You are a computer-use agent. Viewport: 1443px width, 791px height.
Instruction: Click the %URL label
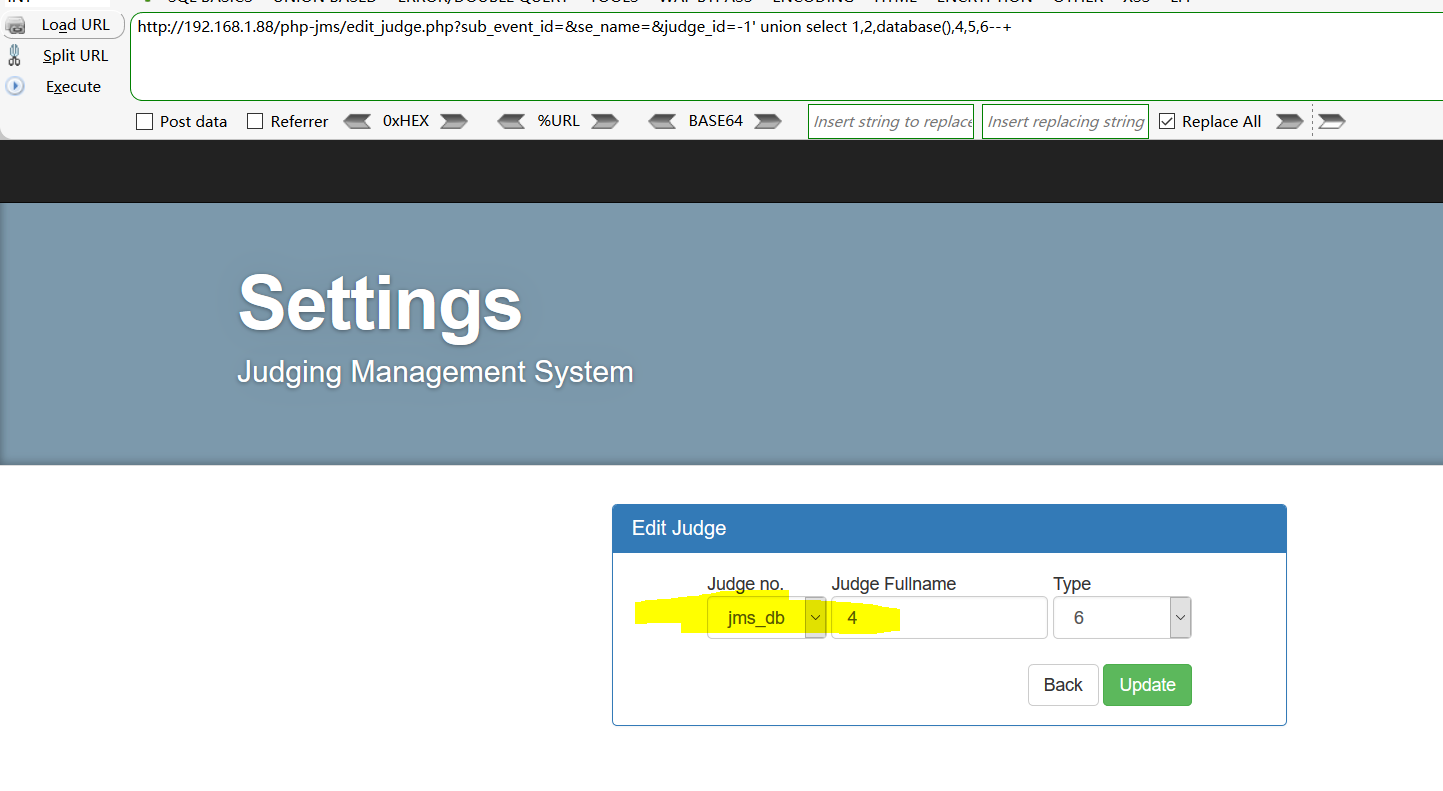pos(558,121)
